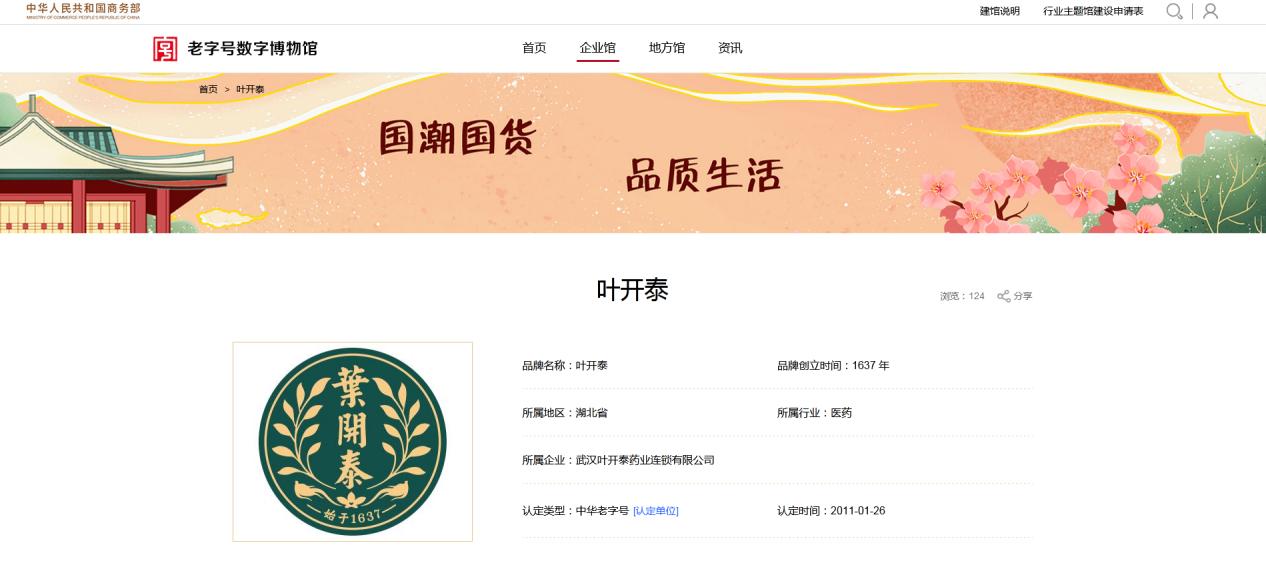The width and height of the screenshot is (1266, 561).
Task: Click the share icon beside 分享
Action: (x=1003, y=296)
